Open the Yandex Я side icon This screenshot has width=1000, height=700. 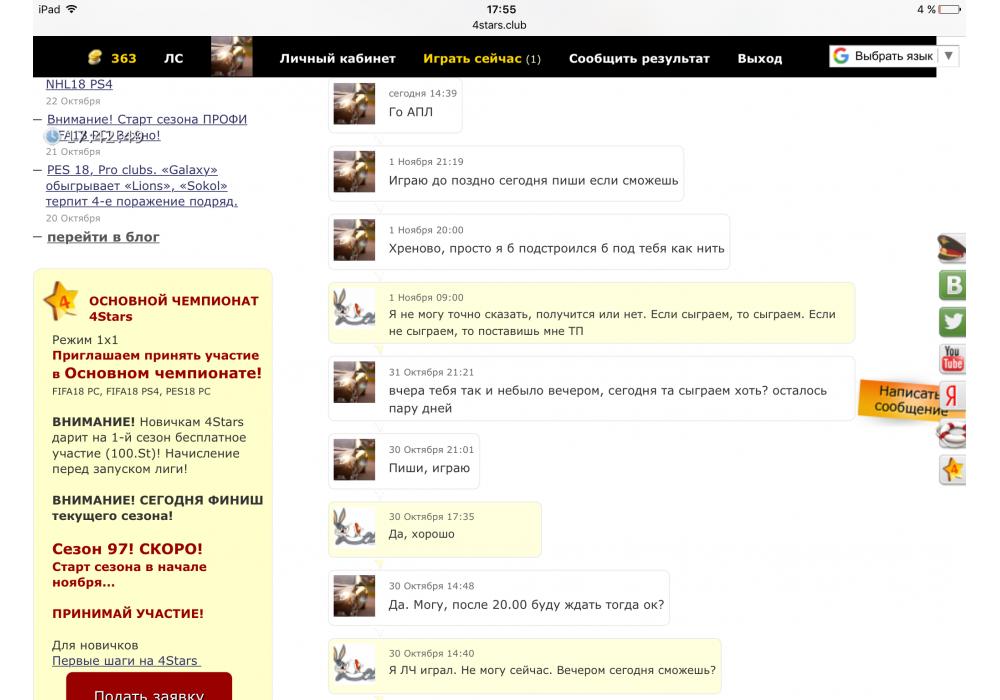[952, 396]
